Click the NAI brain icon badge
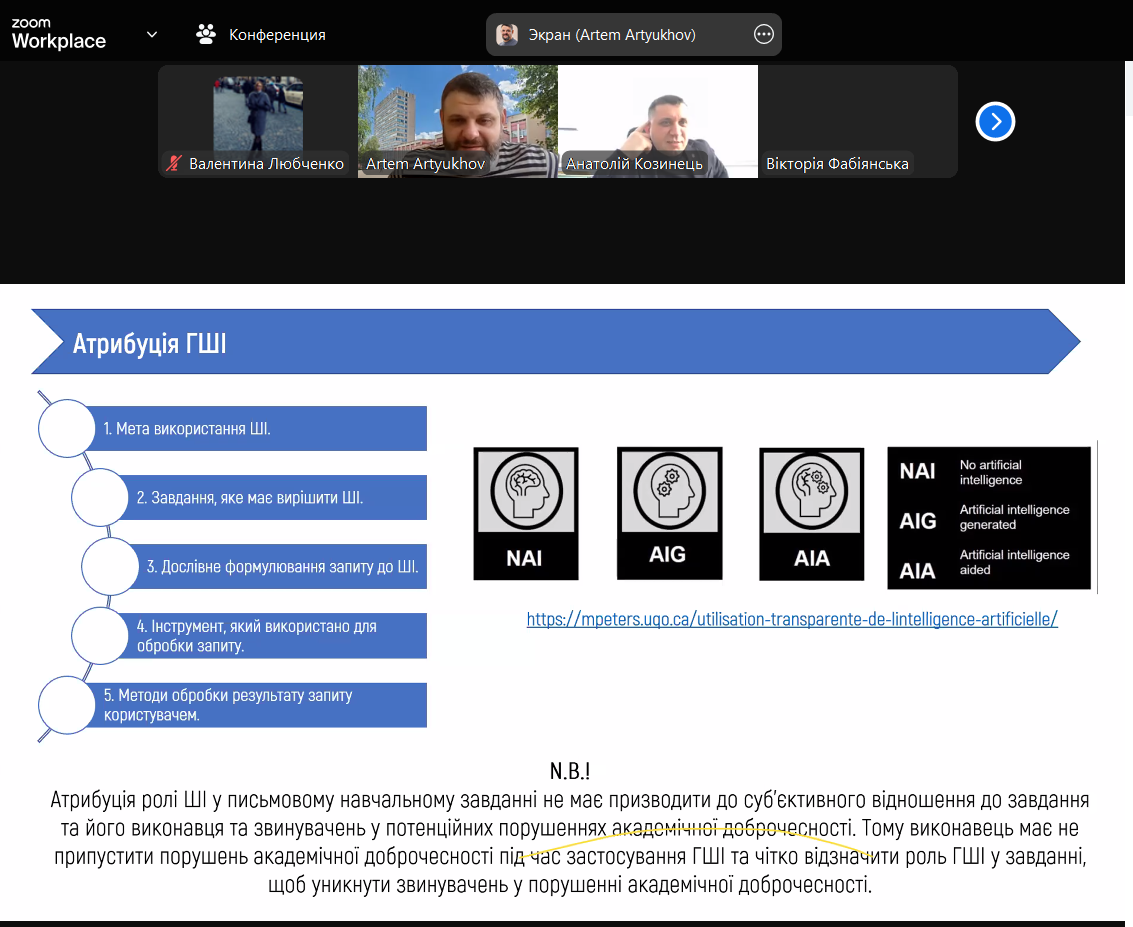 (x=525, y=513)
